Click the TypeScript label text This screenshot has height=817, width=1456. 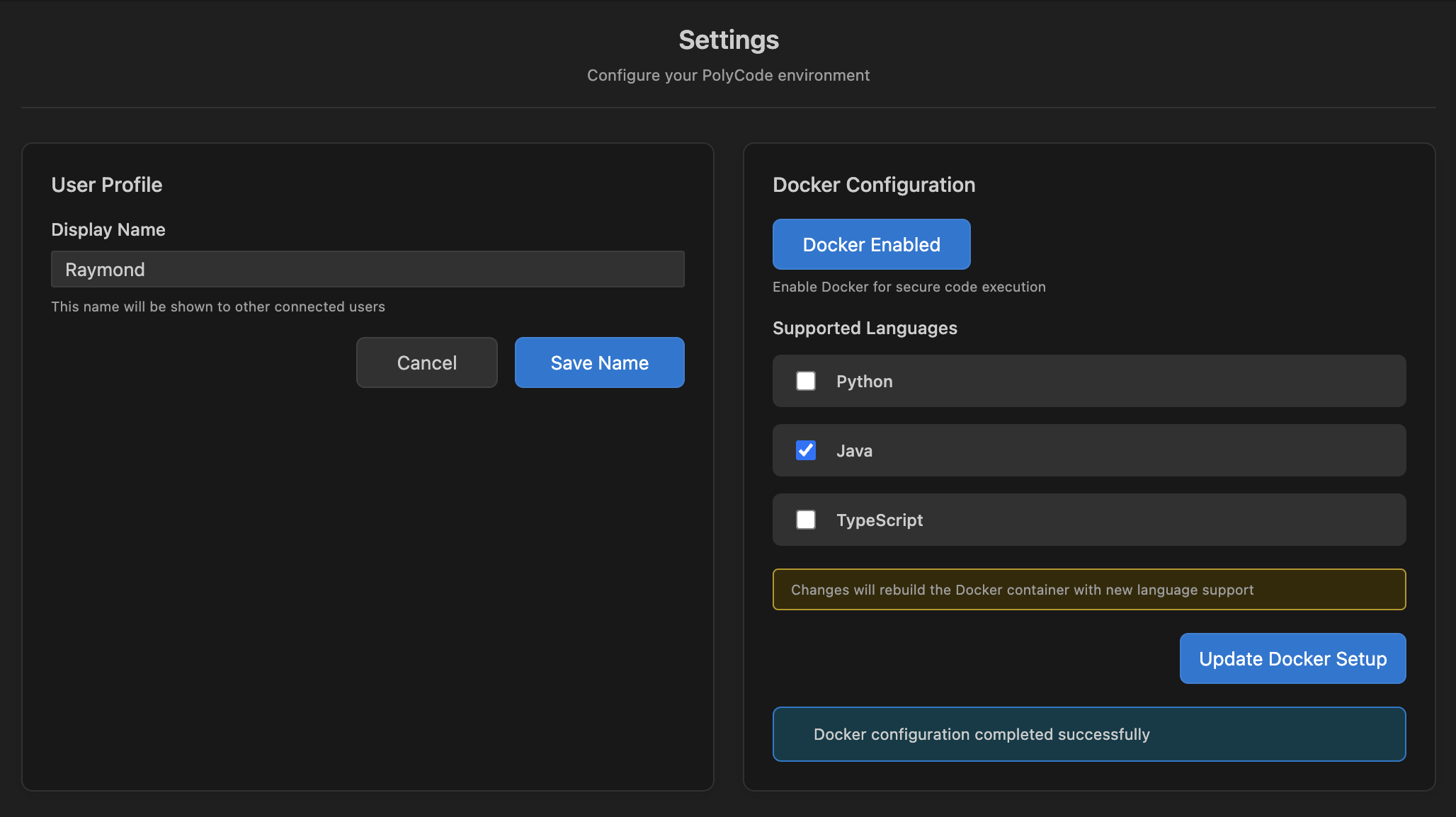tap(880, 520)
